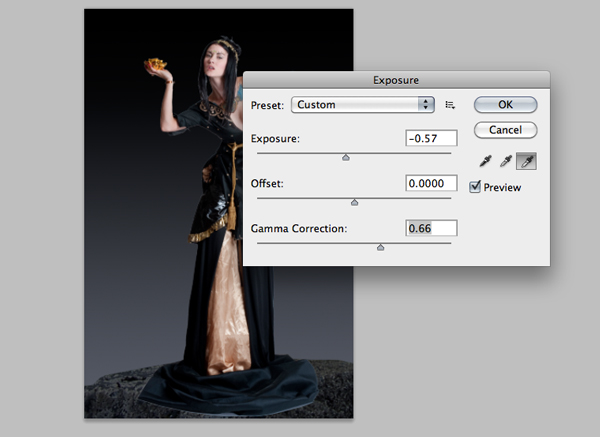The width and height of the screenshot is (600, 437).
Task: Select the black point eyedropper
Action: pyautogui.click(x=485, y=161)
